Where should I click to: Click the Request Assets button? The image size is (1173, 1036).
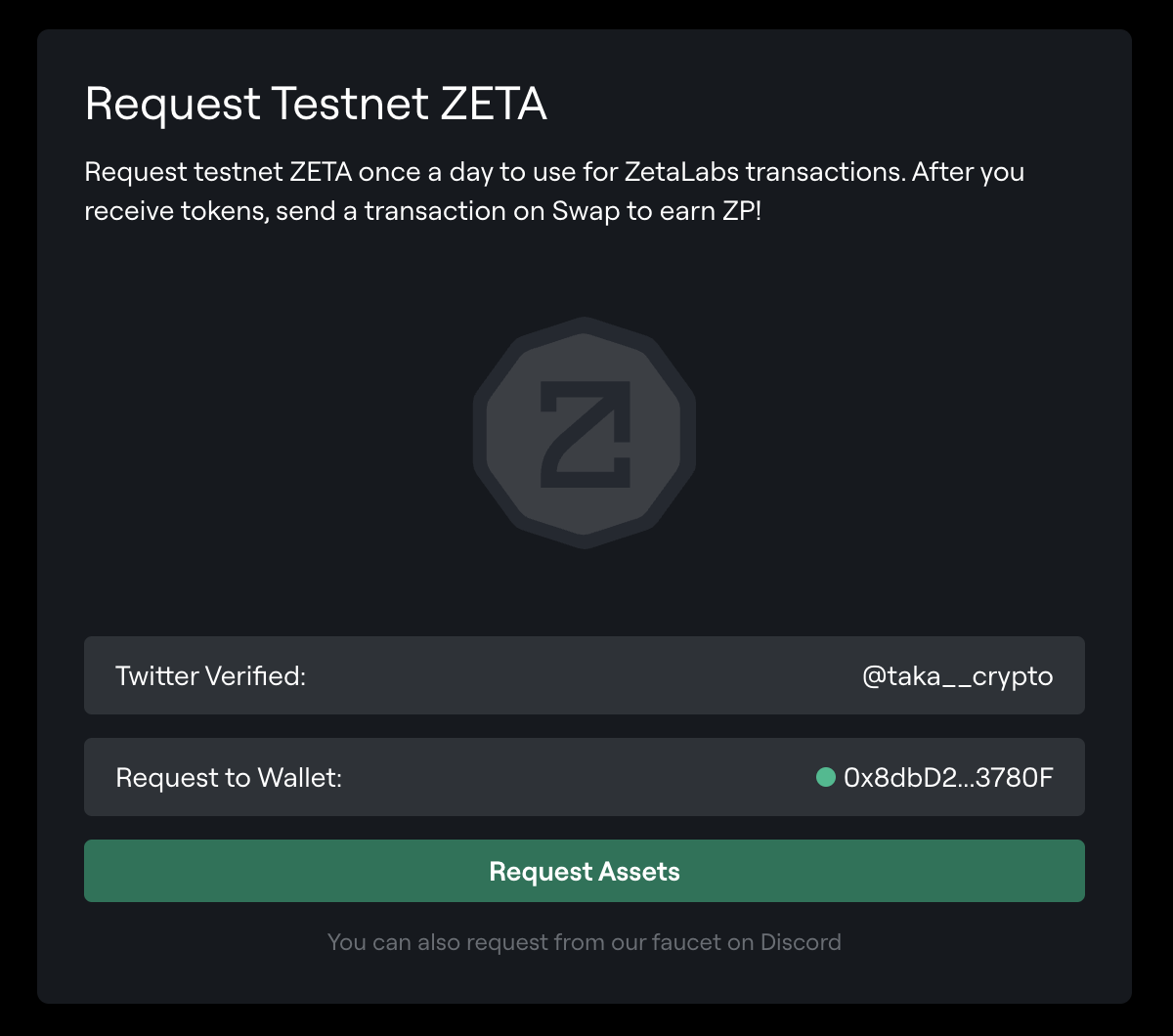pyautogui.click(x=584, y=870)
